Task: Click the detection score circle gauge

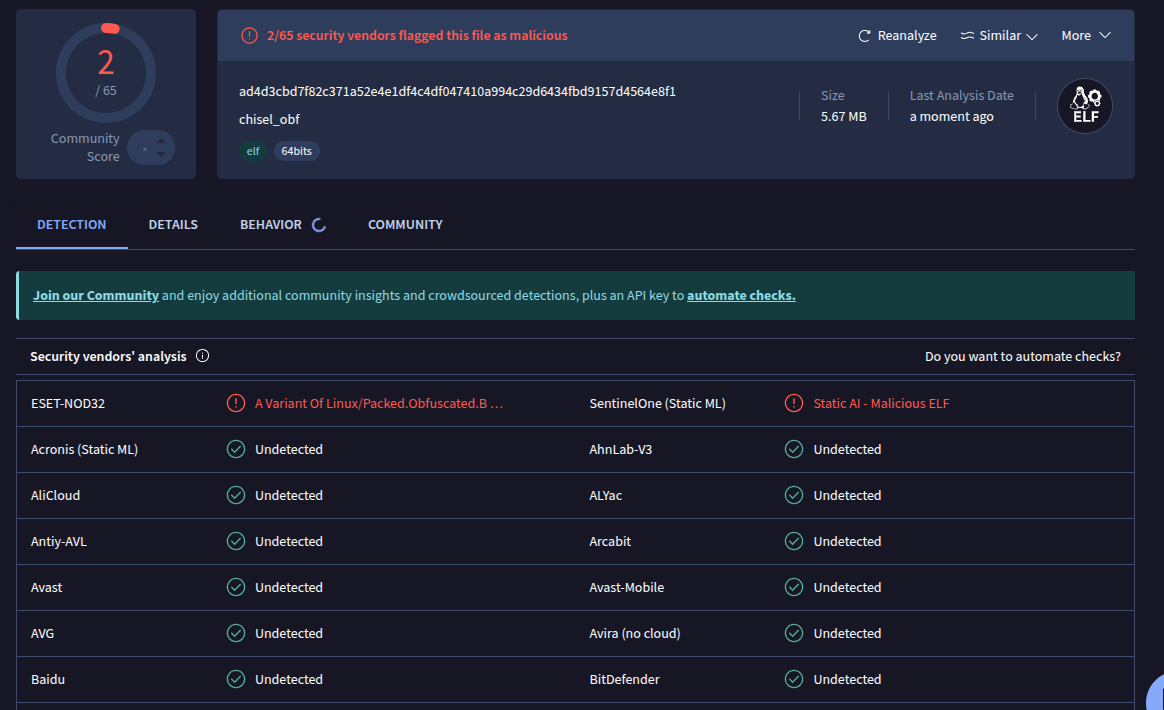Action: tap(106, 73)
